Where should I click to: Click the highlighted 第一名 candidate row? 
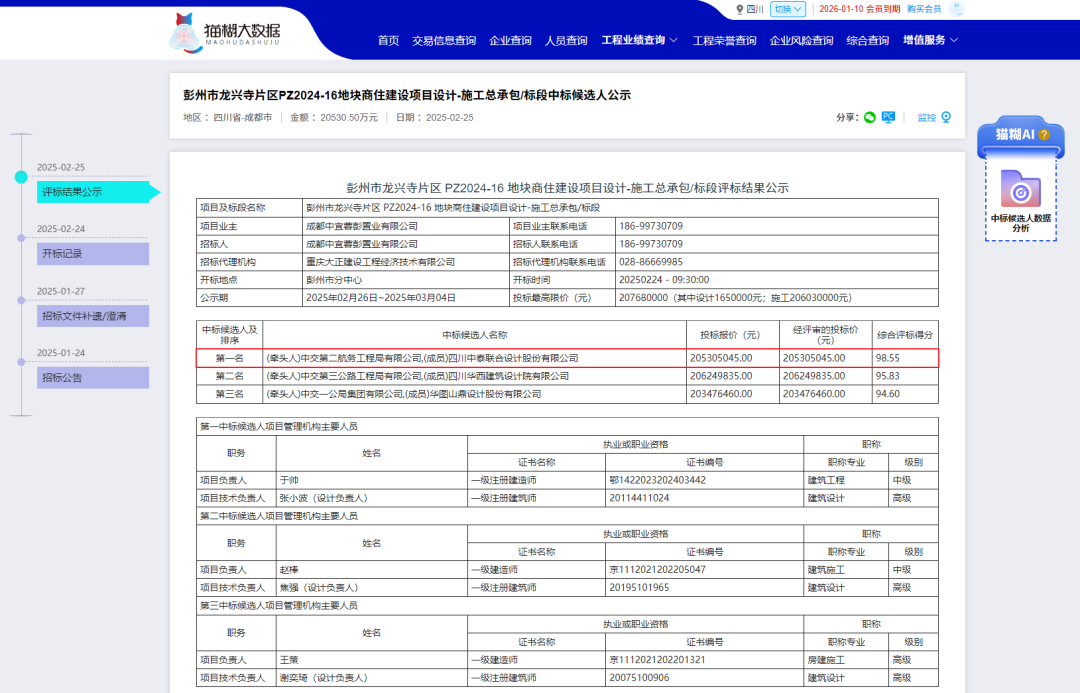(567, 358)
